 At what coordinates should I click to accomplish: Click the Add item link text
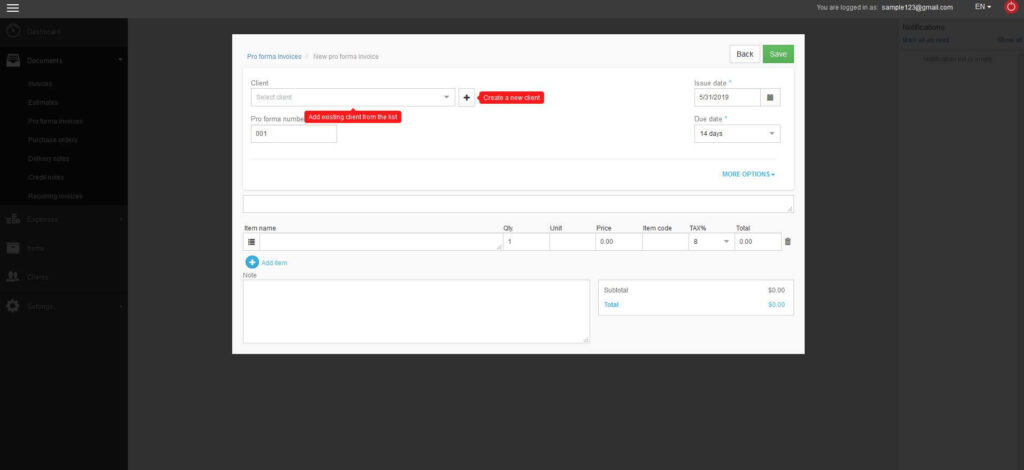pyautogui.click(x=274, y=263)
